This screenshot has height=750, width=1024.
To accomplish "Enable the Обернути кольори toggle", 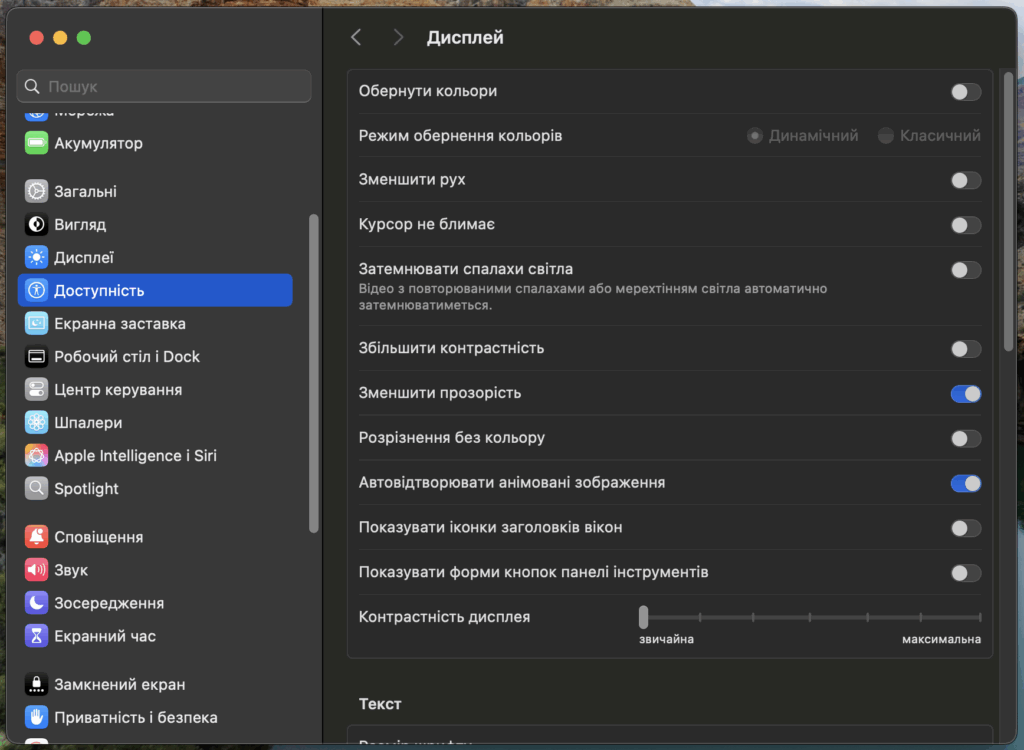I will 964,90.
